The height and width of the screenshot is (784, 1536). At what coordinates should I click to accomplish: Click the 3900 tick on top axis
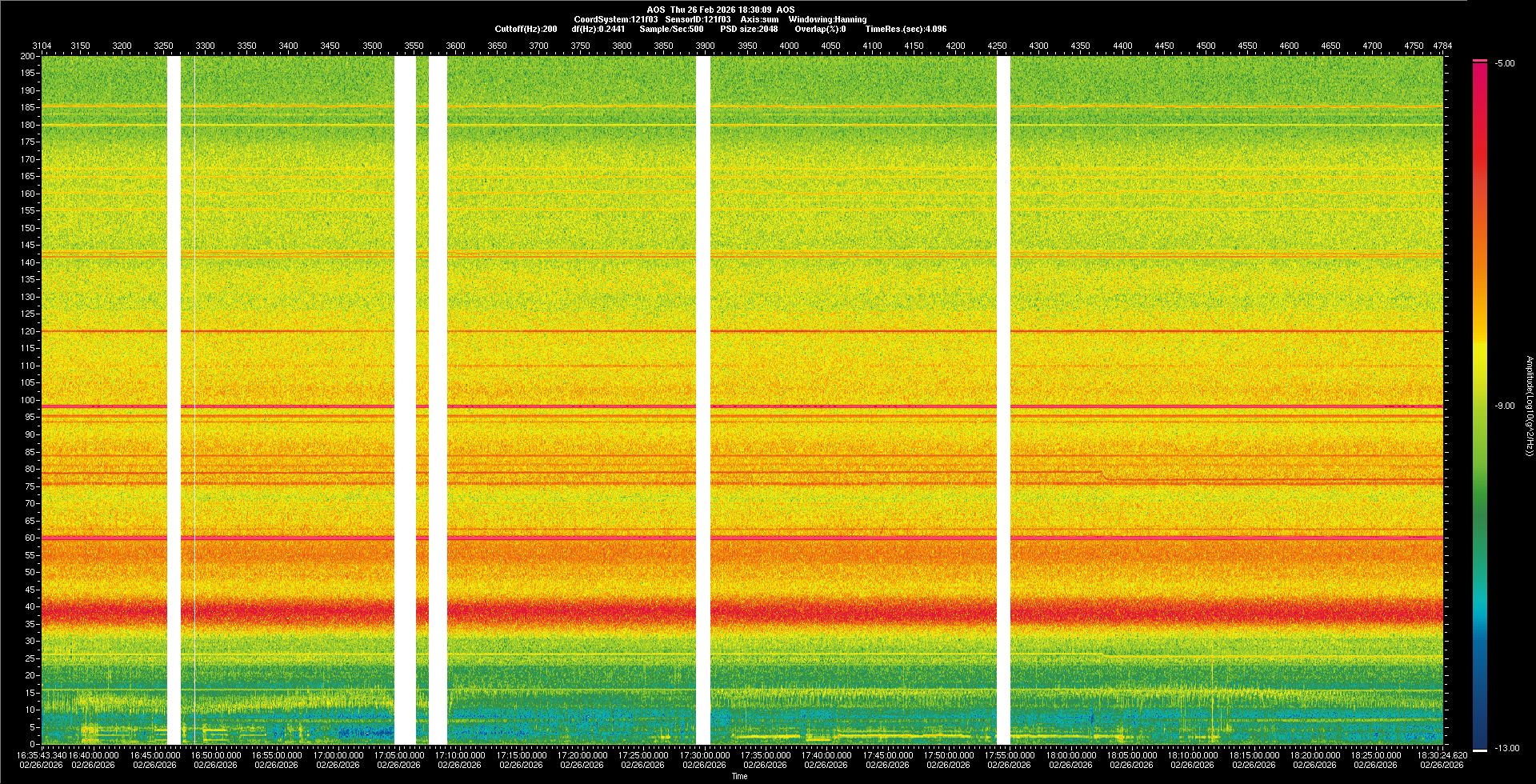[x=705, y=46]
